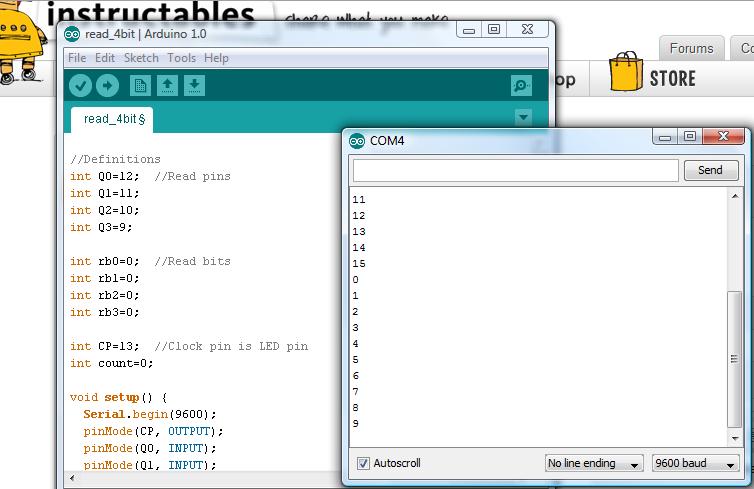Open Serial Monitor via the magnifier icon
754x489 pixels.
521,86
